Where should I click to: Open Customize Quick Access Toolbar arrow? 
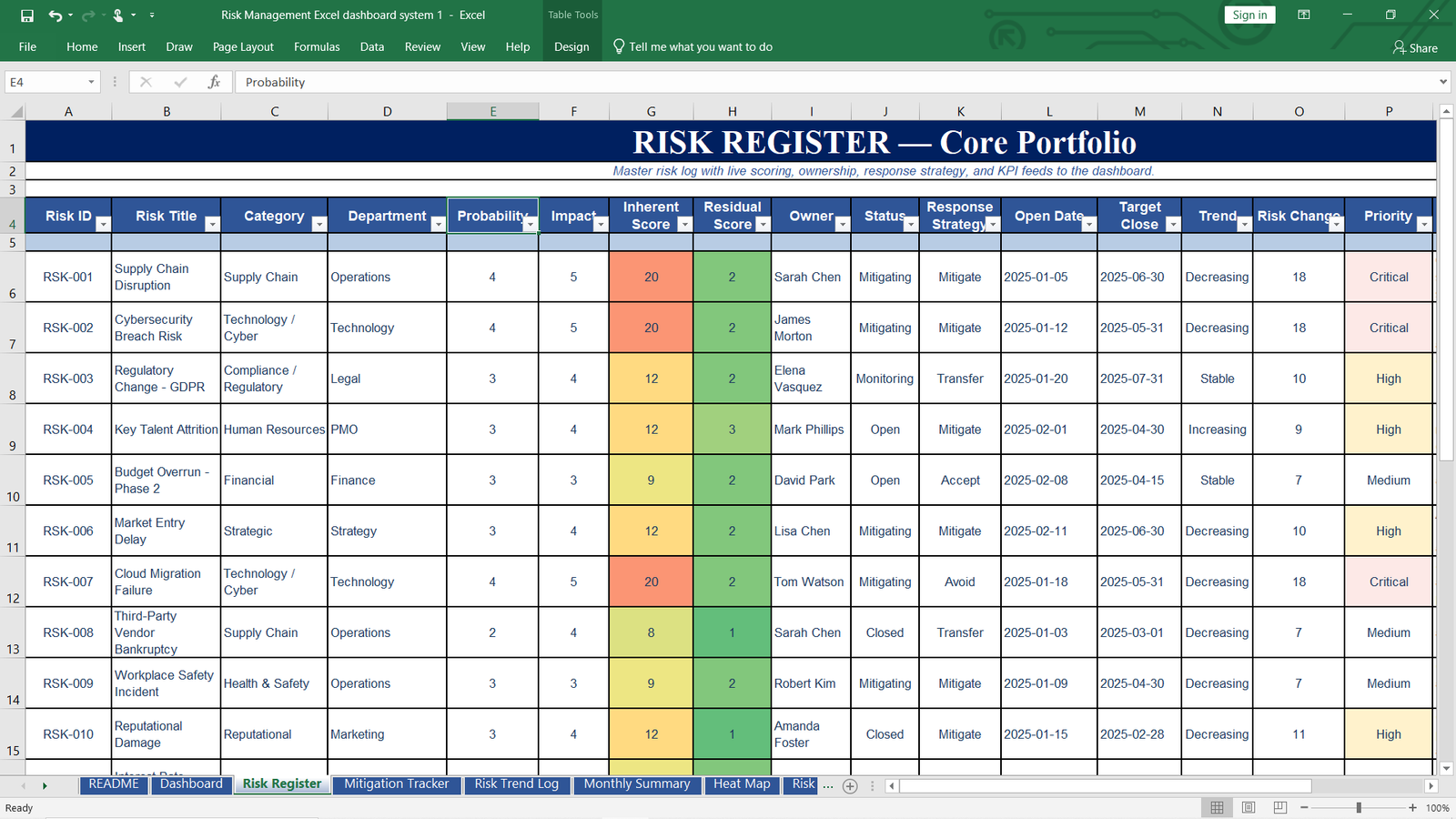152,15
